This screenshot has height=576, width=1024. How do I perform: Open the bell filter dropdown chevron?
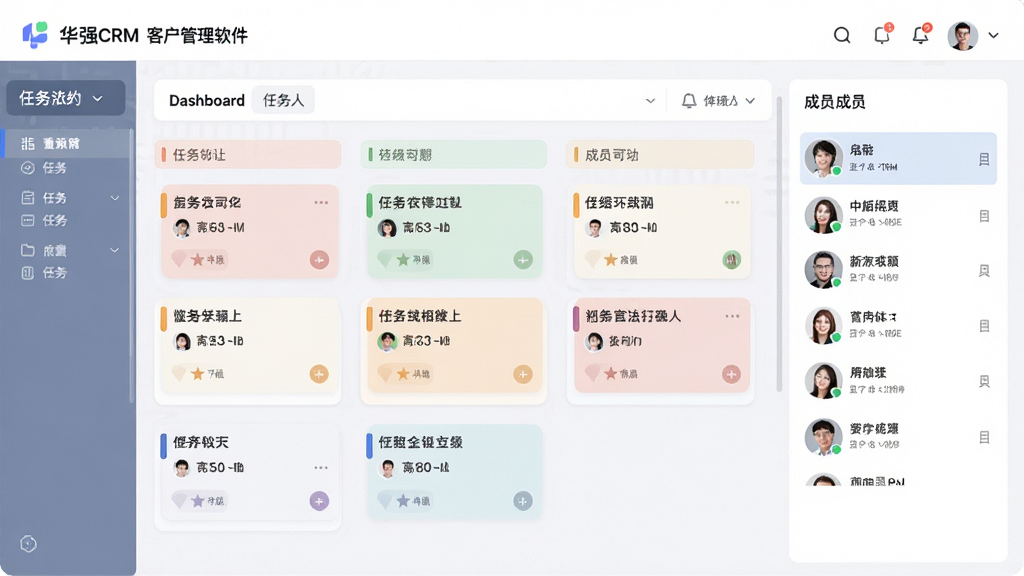point(750,101)
